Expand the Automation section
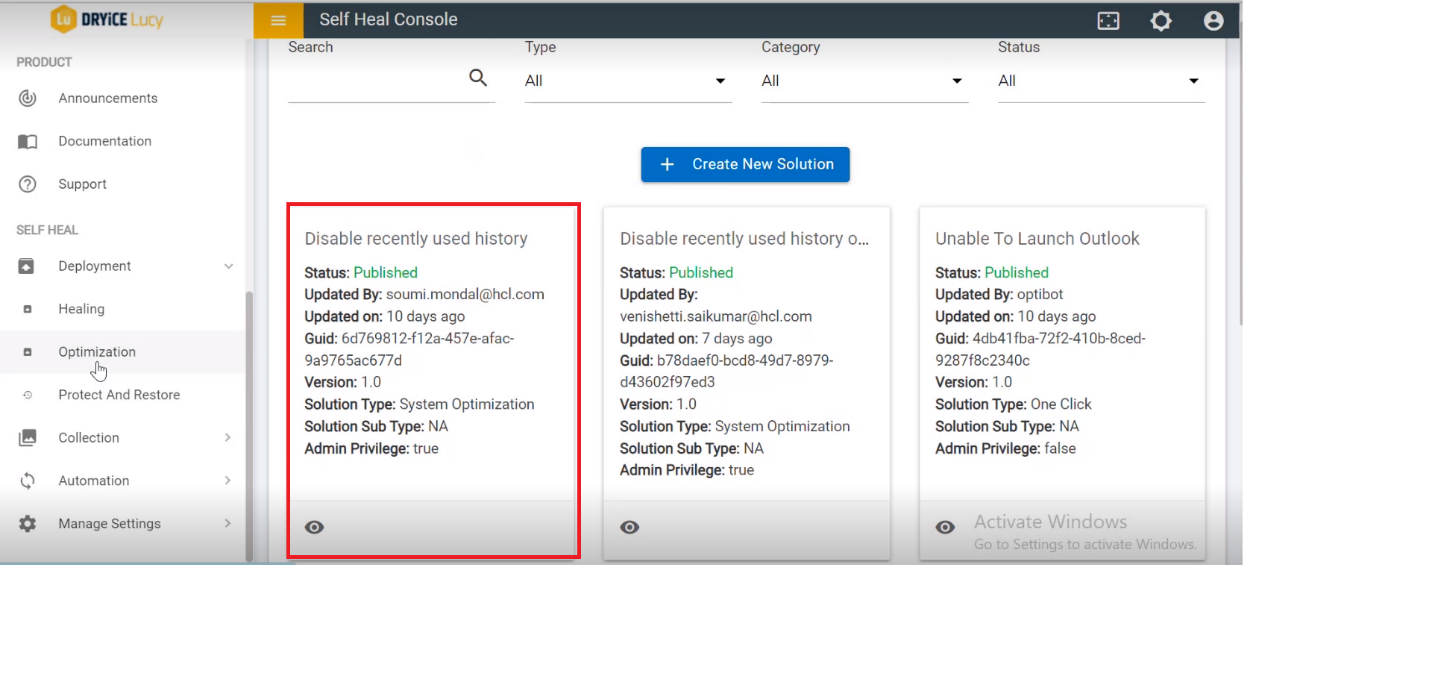The height and width of the screenshot is (682, 1432). [x=95, y=480]
